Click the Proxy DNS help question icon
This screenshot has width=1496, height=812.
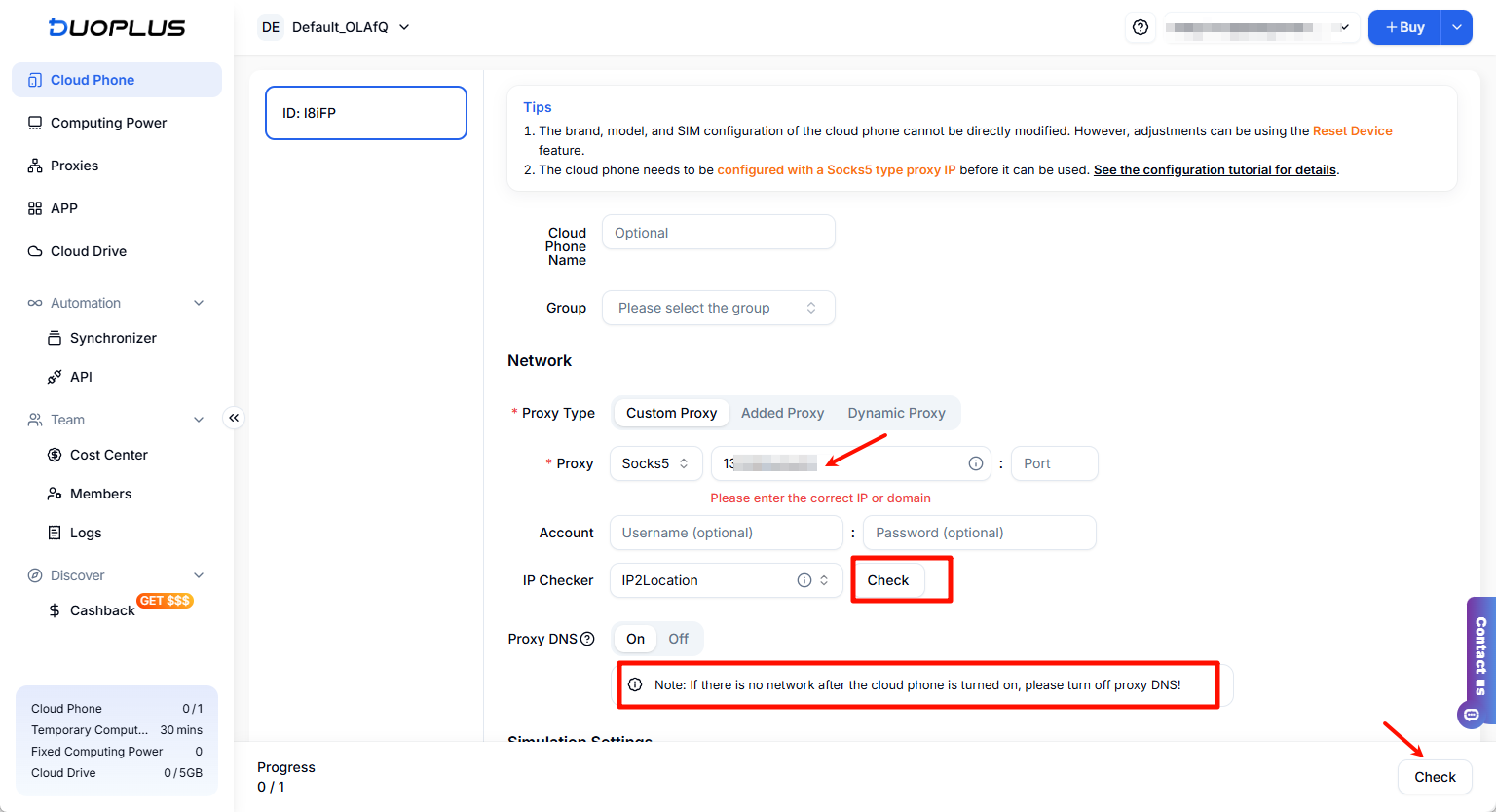(x=587, y=639)
